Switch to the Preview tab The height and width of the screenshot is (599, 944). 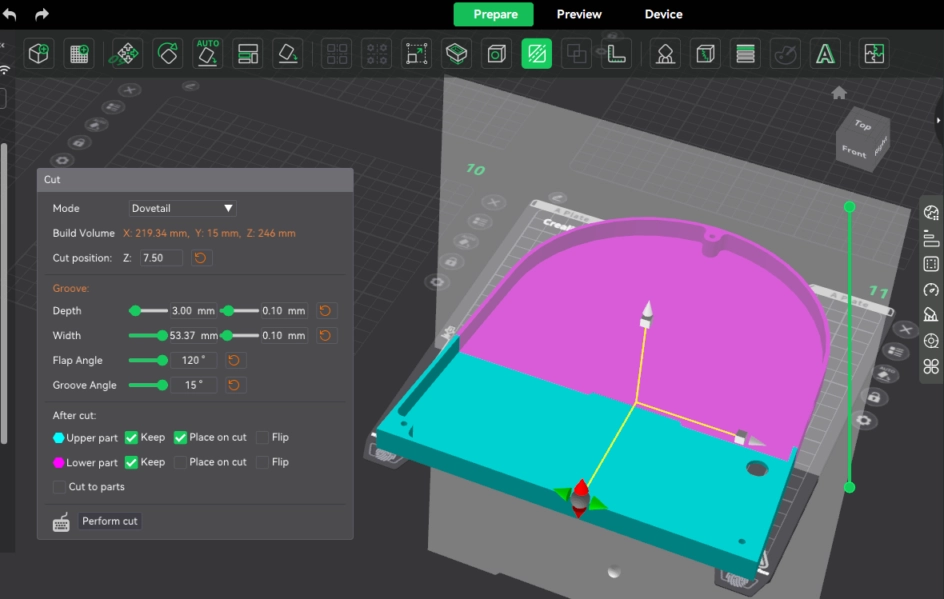point(579,14)
